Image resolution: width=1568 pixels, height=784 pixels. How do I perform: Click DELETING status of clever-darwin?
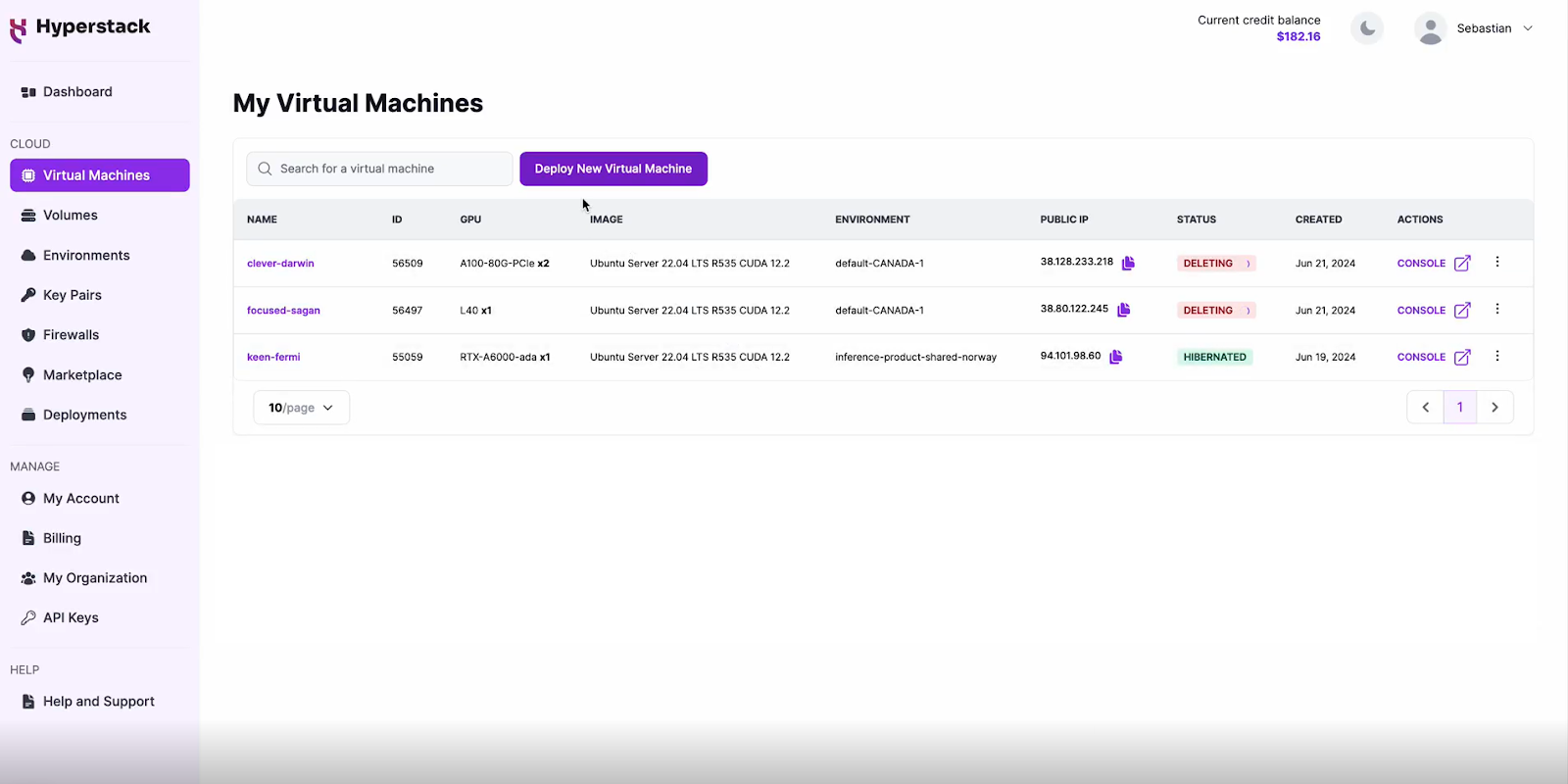[1216, 264]
